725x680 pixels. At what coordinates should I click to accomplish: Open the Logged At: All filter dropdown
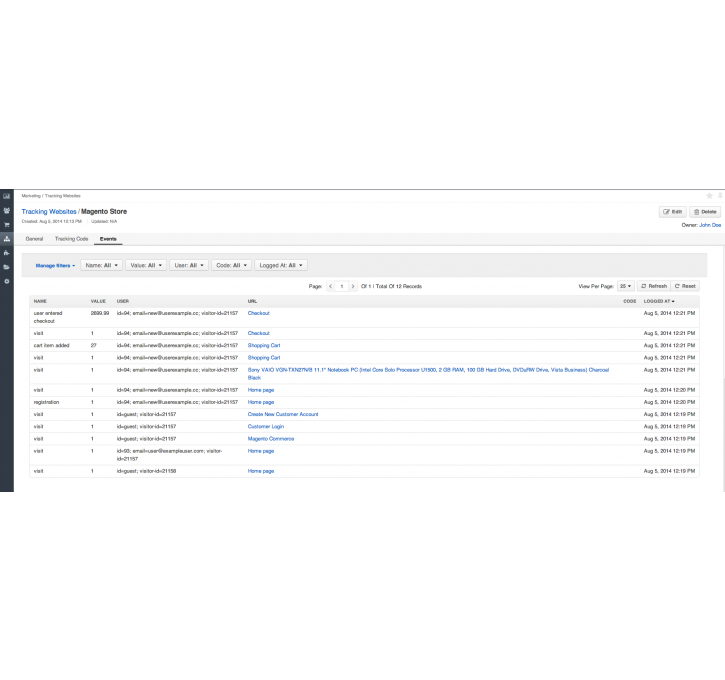coord(282,265)
